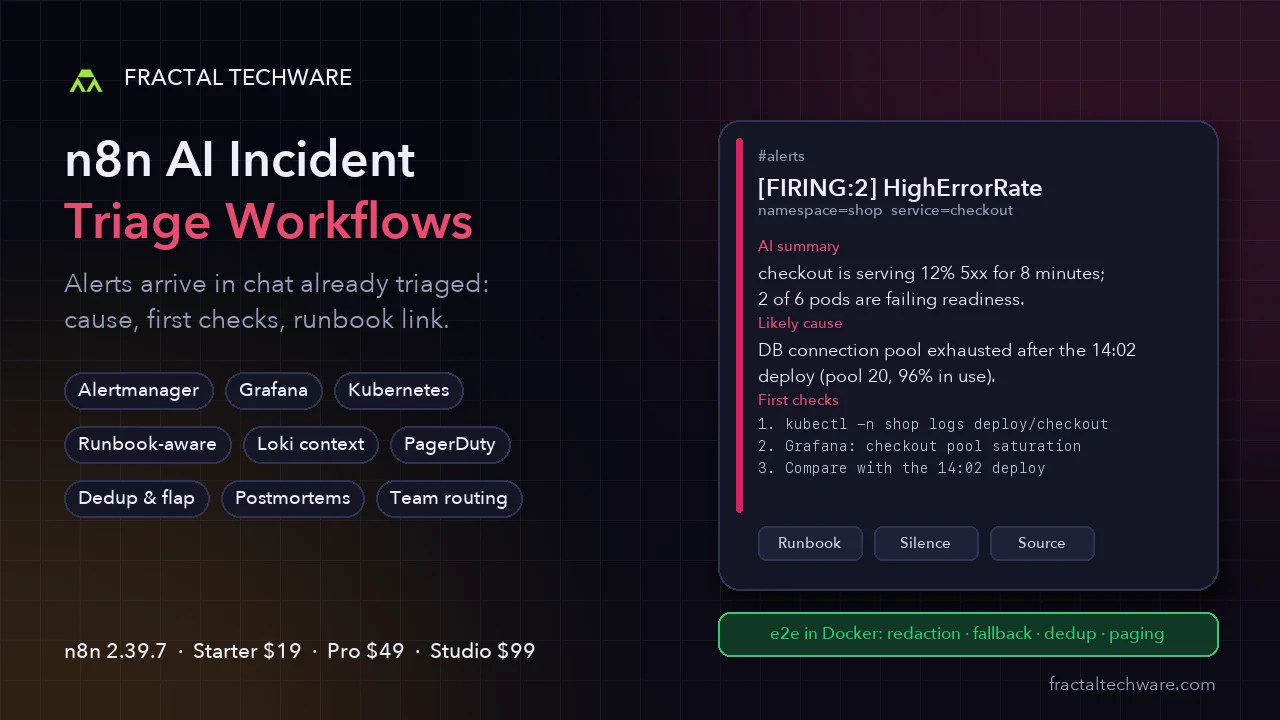Select the Loki context tag pill
This screenshot has height=720, width=1280.
(x=311, y=444)
